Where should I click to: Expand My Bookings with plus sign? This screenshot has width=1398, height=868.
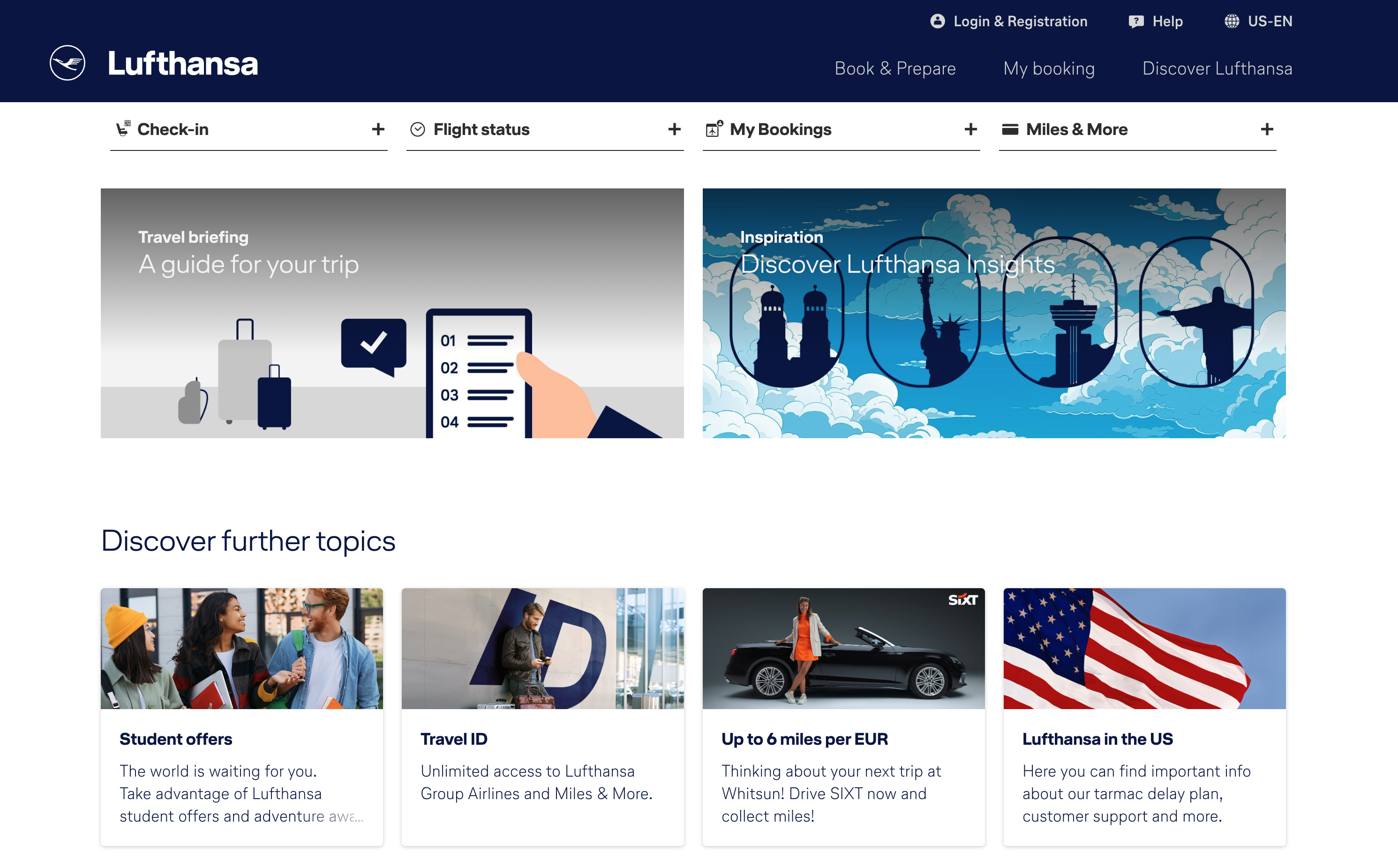(x=970, y=129)
